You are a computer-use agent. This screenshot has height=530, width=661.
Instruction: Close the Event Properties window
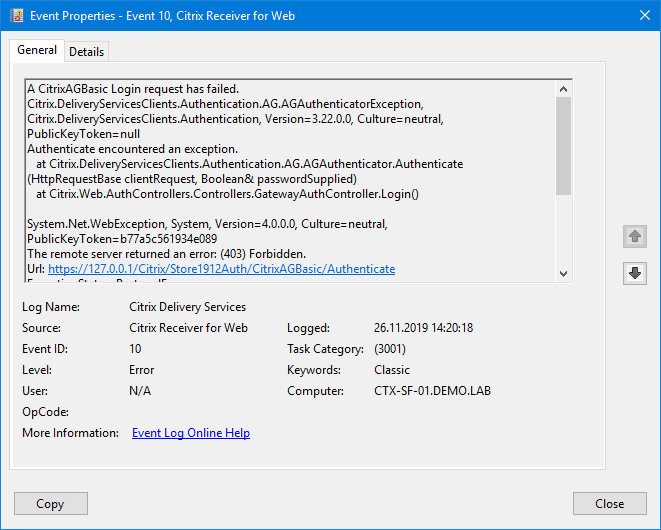pos(645,15)
